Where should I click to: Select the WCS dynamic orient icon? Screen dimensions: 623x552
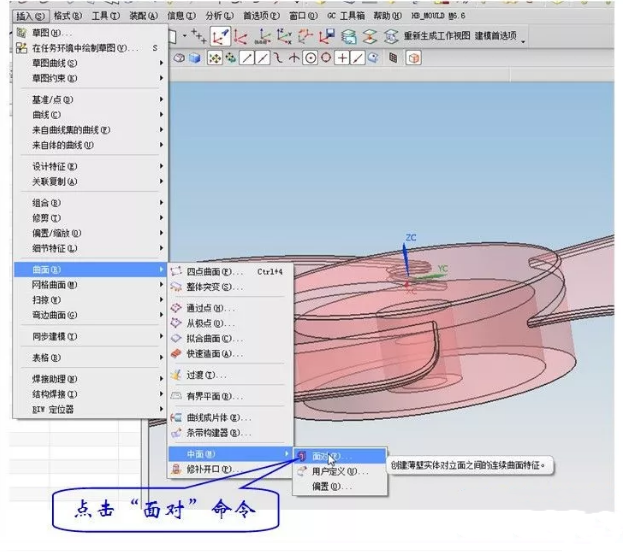tap(220, 36)
